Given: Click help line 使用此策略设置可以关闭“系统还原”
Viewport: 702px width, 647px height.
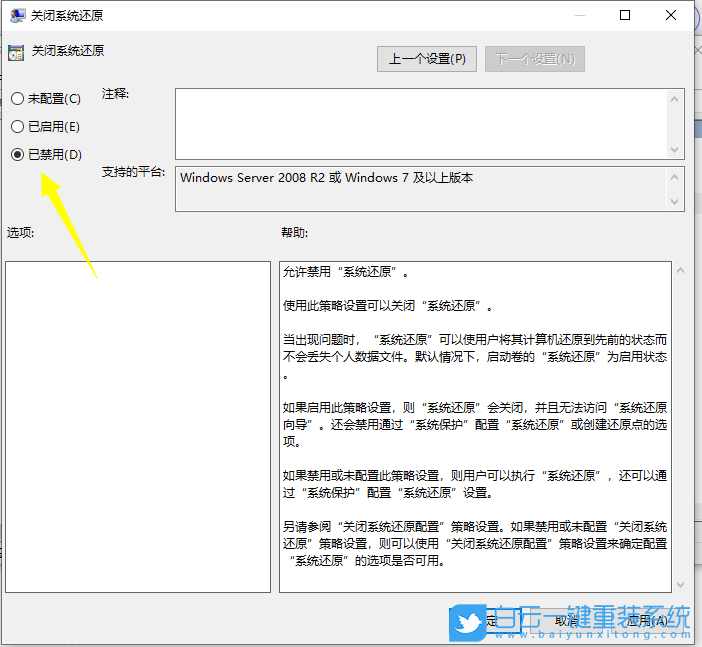Looking at the screenshot, I should (388, 306).
